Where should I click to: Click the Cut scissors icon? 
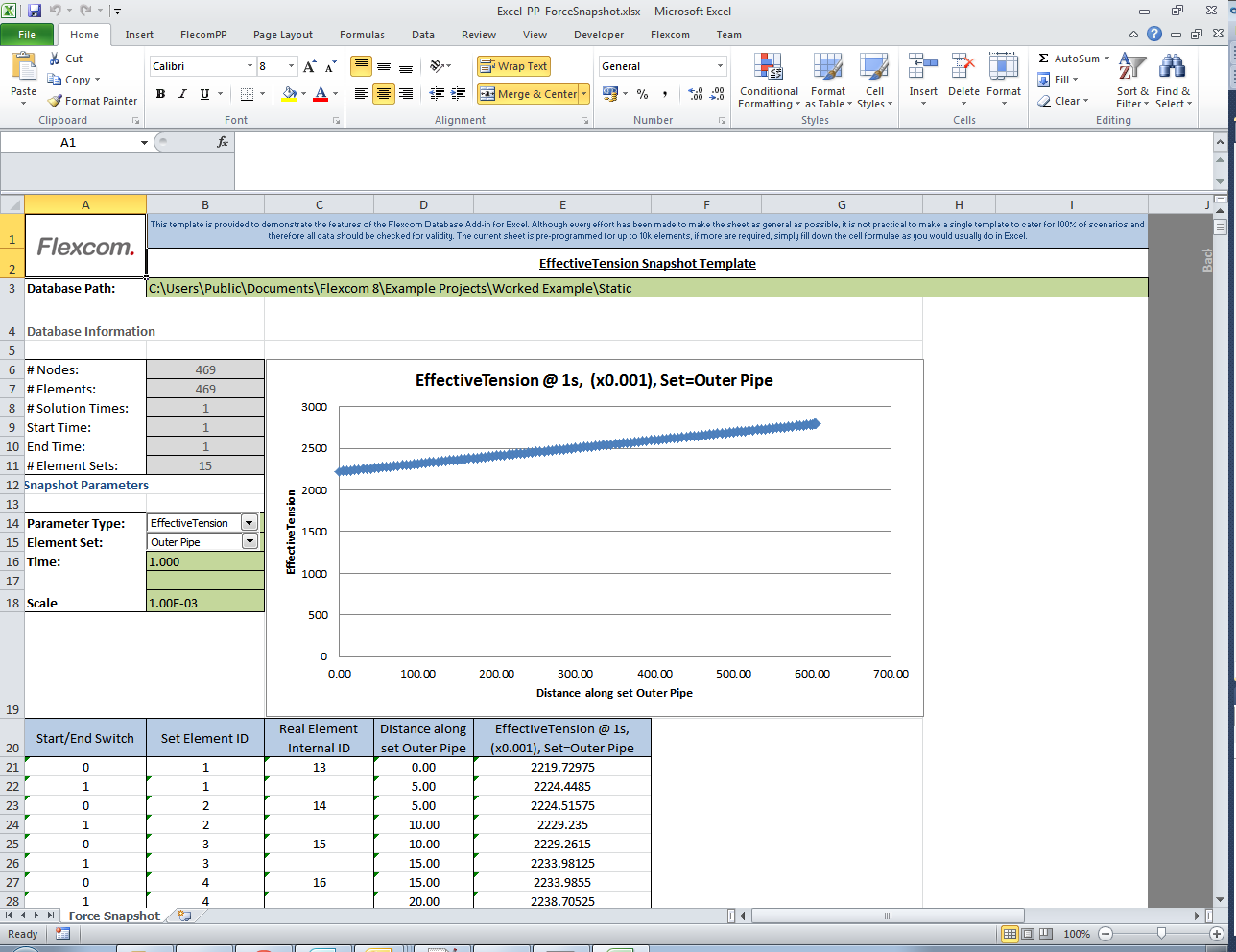[55, 59]
